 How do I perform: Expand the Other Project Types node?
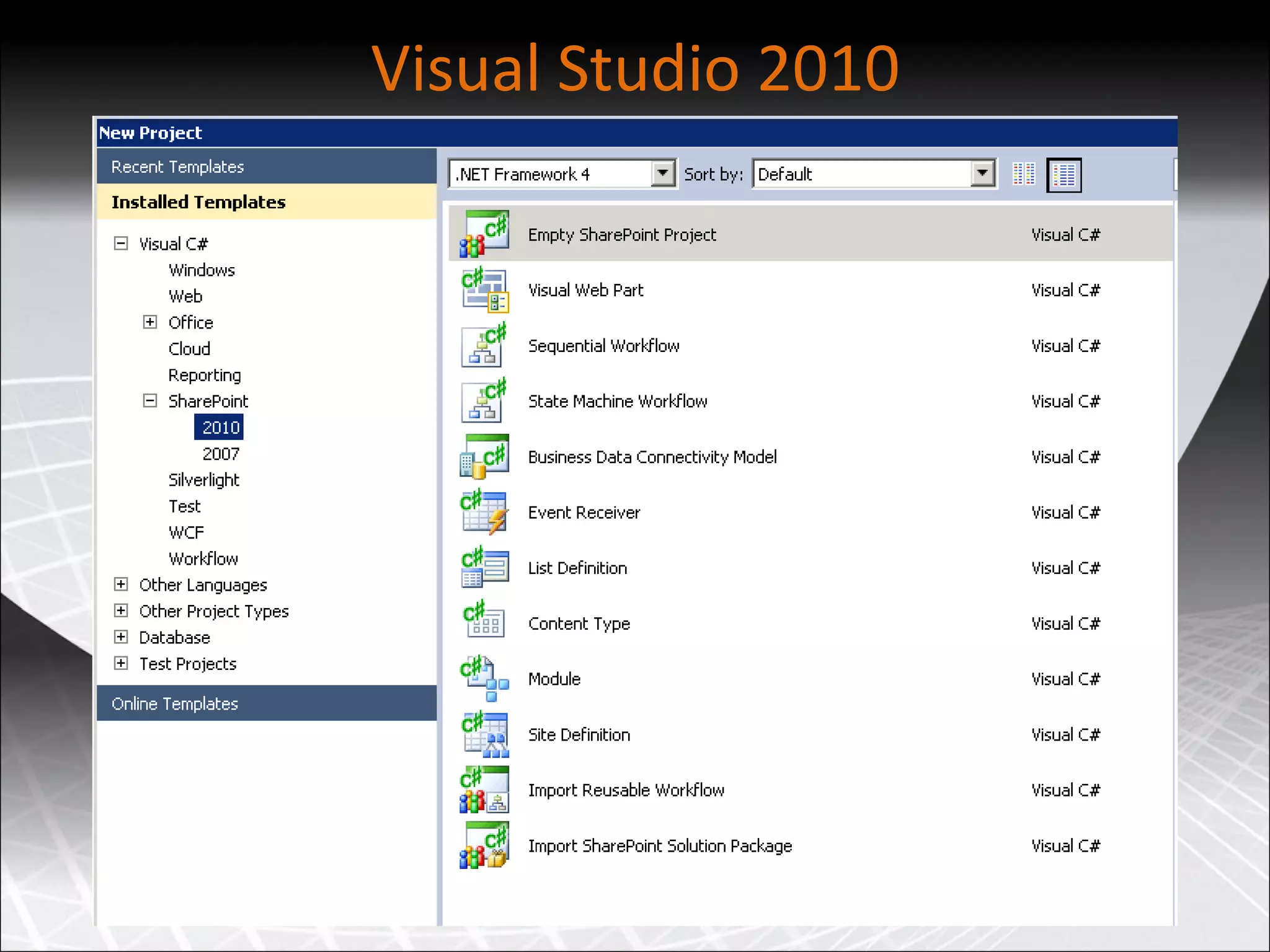tap(121, 610)
